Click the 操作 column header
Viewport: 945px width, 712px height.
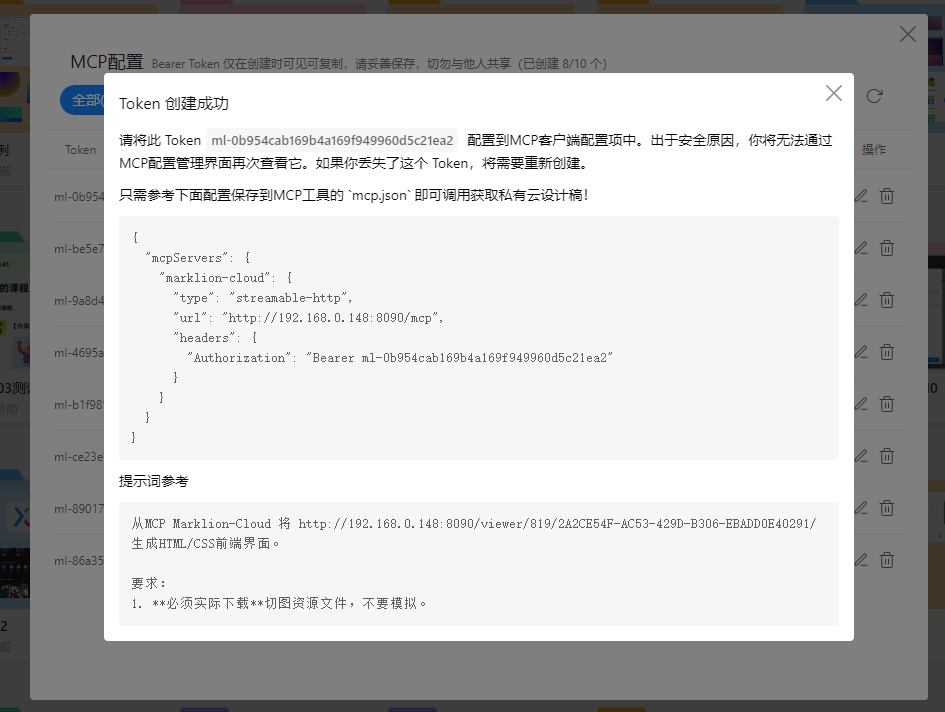pos(873,150)
